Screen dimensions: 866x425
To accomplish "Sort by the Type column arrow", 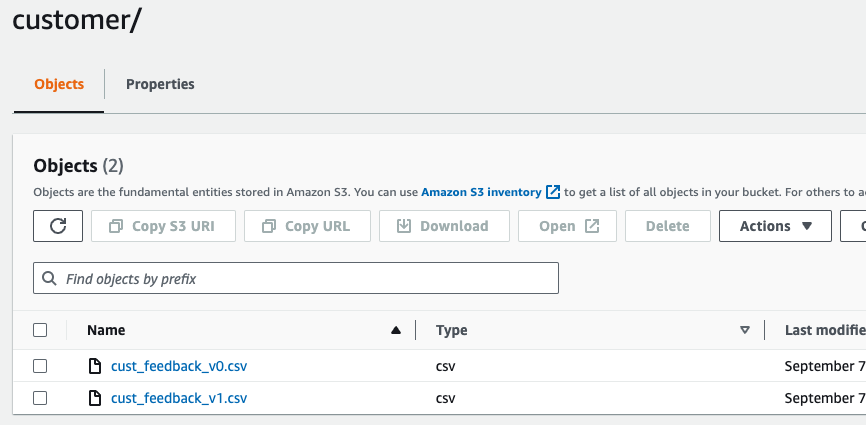I will (744, 330).
